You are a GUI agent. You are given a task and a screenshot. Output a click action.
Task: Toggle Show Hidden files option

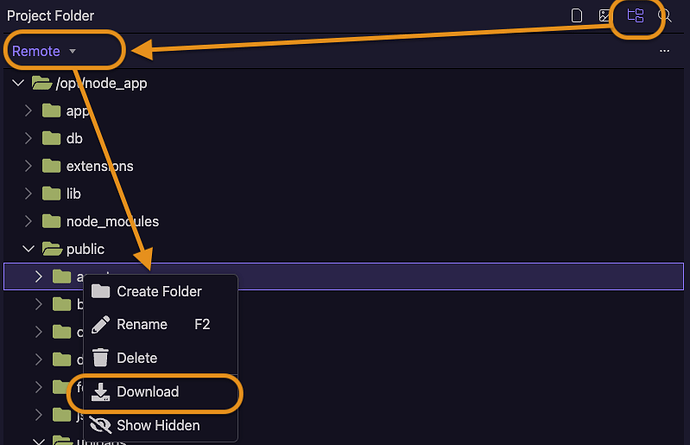tap(160, 425)
